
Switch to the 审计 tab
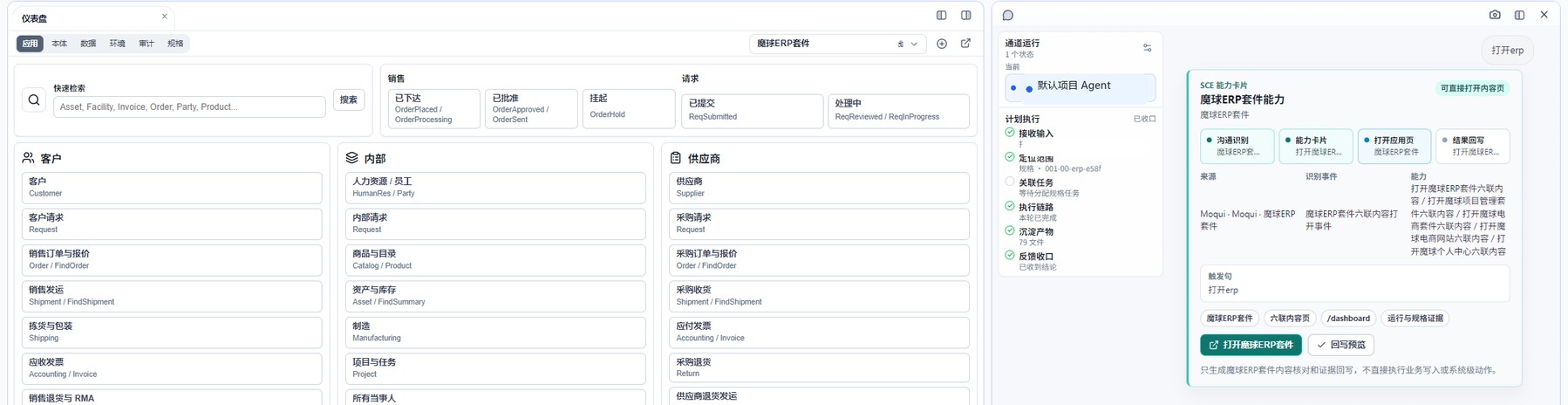click(146, 44)
